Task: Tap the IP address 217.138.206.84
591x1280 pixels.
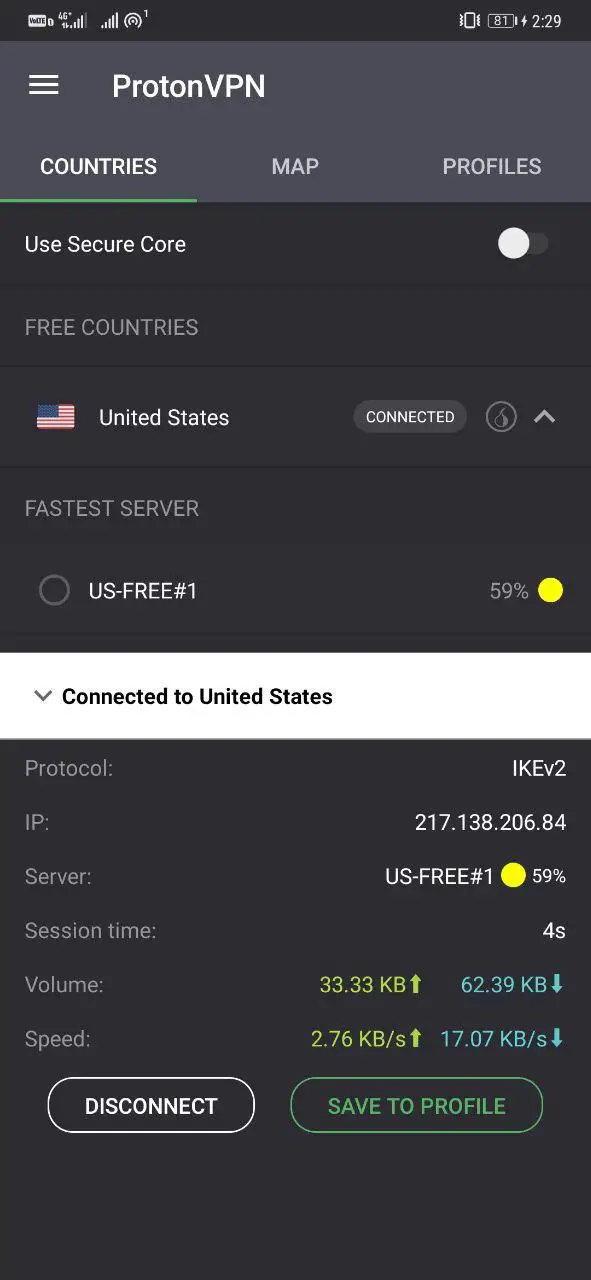Action: (490, 823)
